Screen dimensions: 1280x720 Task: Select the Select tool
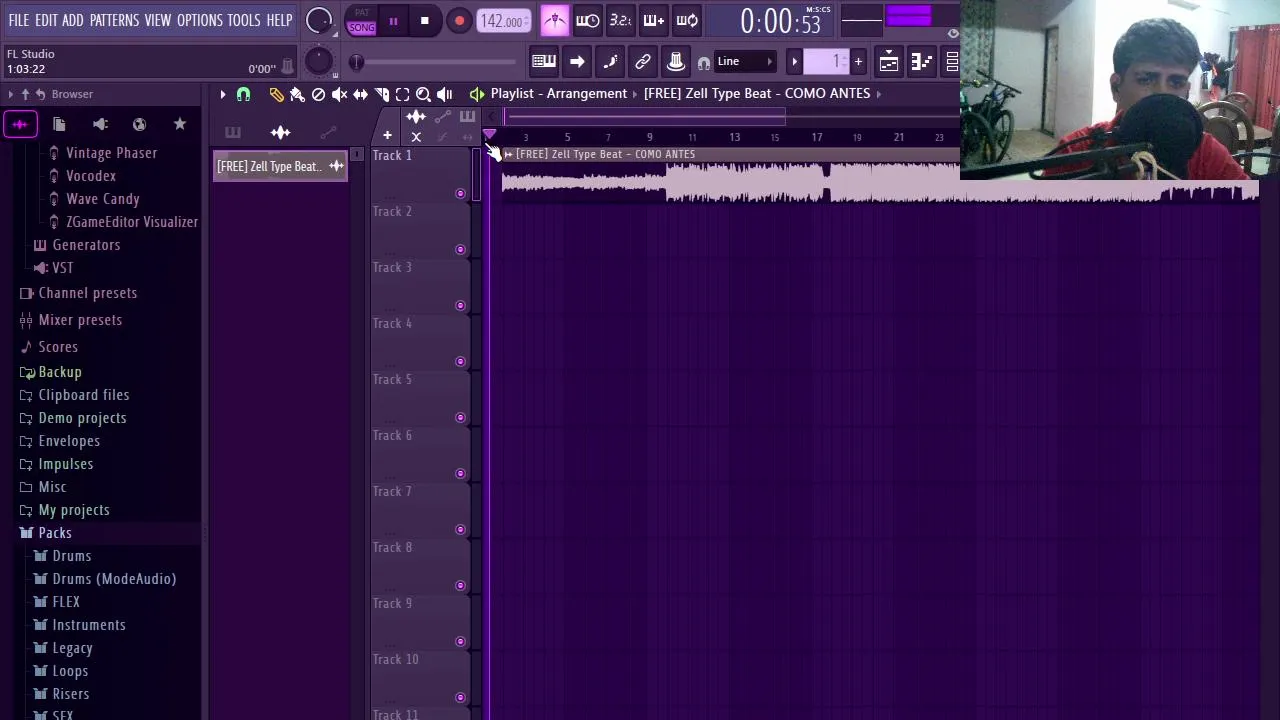pyautogui.click(x=402, y=94)
